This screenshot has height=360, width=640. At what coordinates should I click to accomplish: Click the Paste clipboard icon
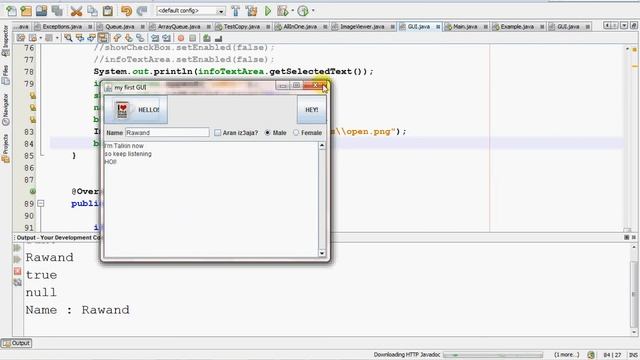pos(107,11)
